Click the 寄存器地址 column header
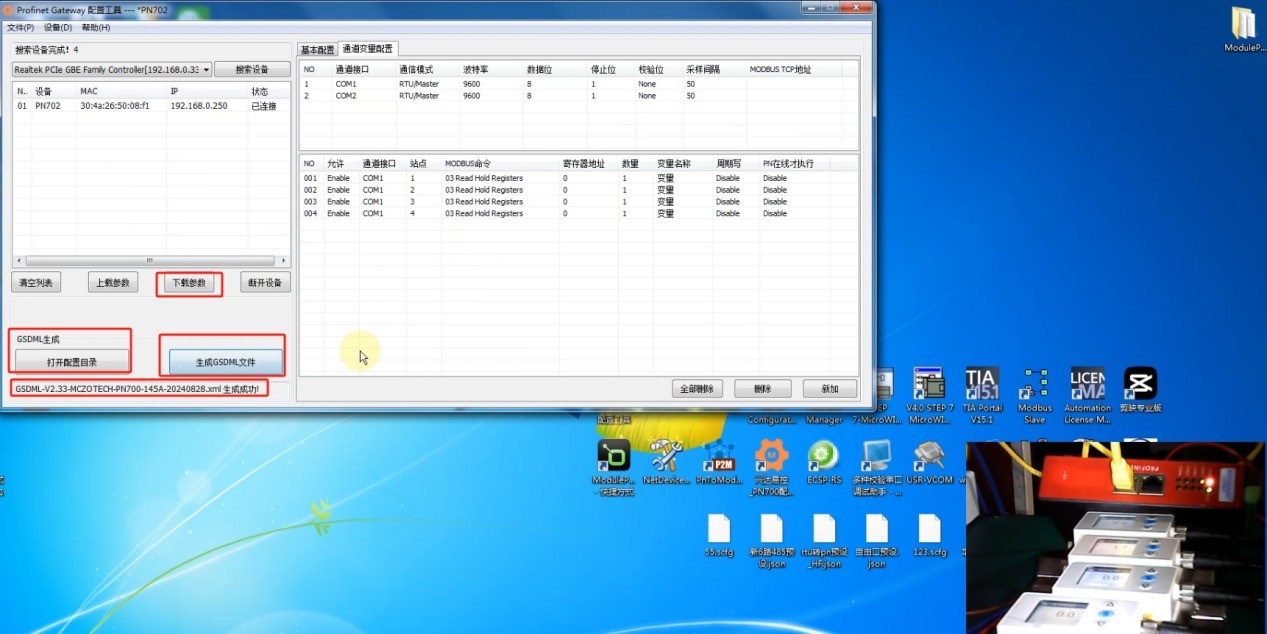 (589, 163)
